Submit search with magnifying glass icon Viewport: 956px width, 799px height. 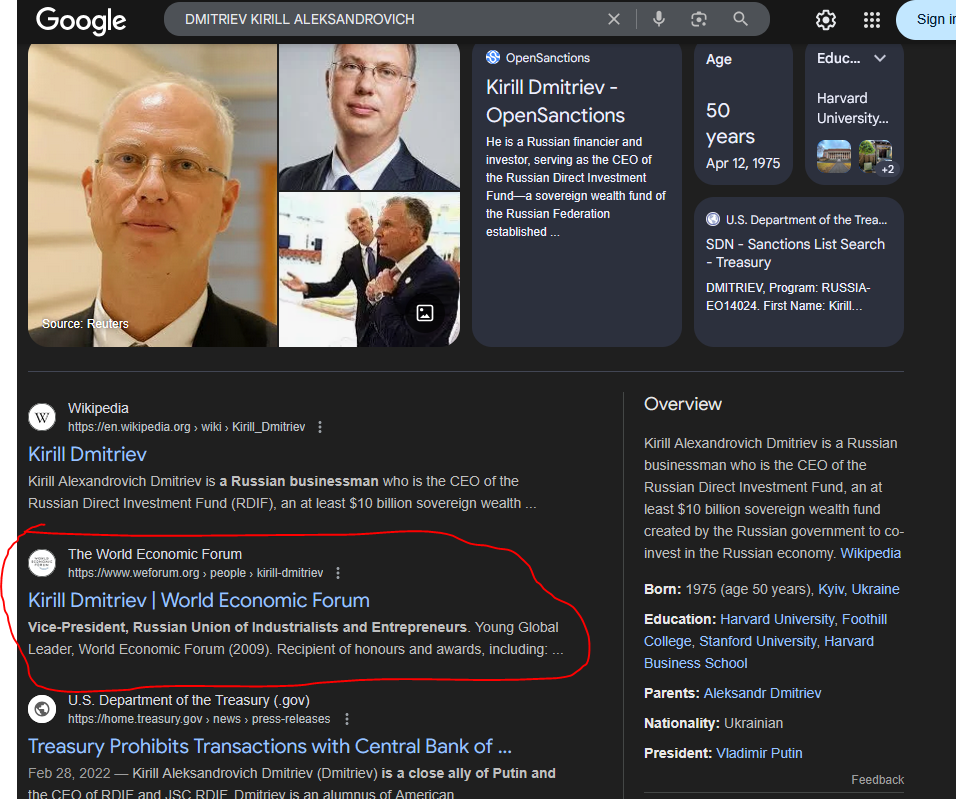point(740,19)
